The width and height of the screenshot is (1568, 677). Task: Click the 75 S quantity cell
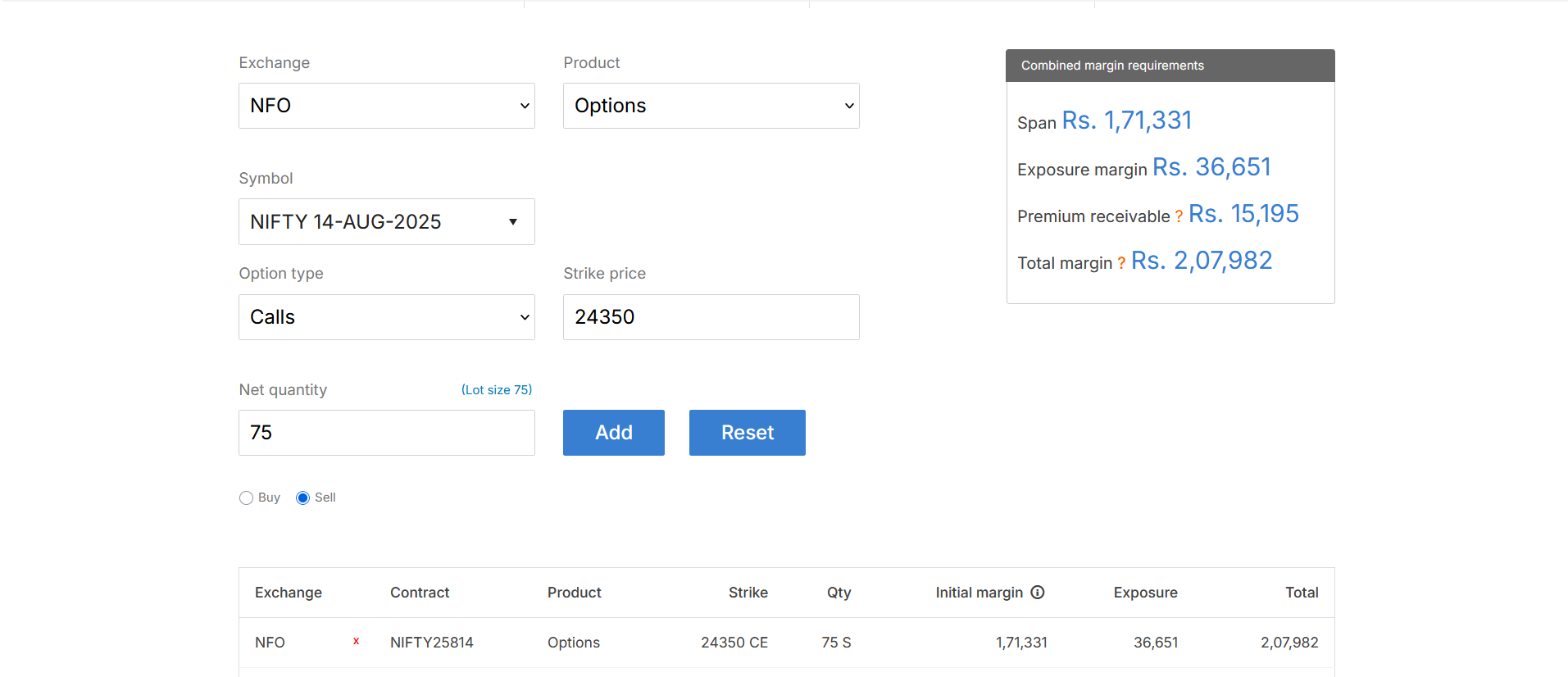837,643
